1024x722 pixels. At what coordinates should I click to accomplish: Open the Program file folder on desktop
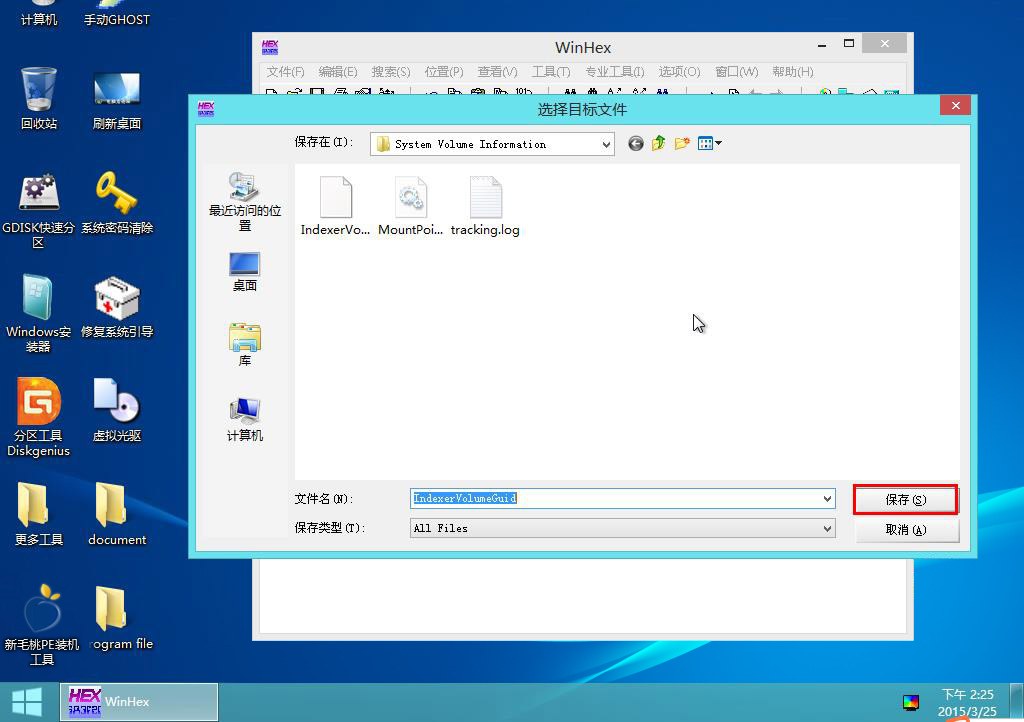coord(121,618)
